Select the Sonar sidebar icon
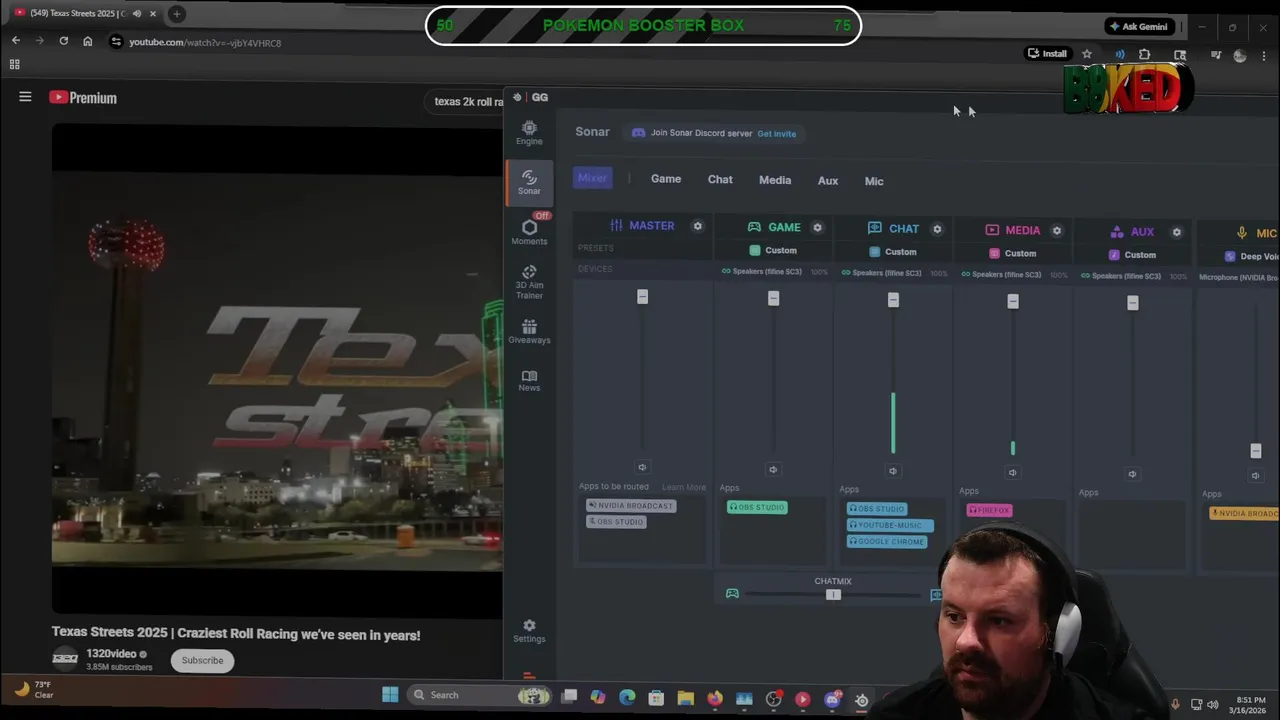Viewport: 1280px width, 720px height. (529, 182)
